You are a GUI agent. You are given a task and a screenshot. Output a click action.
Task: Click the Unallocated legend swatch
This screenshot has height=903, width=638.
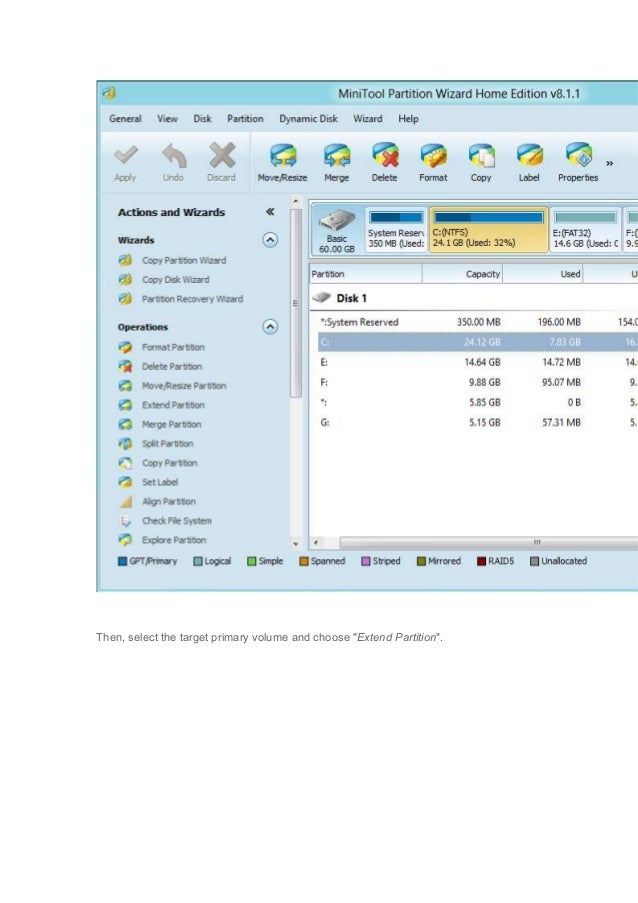[534, 561]
